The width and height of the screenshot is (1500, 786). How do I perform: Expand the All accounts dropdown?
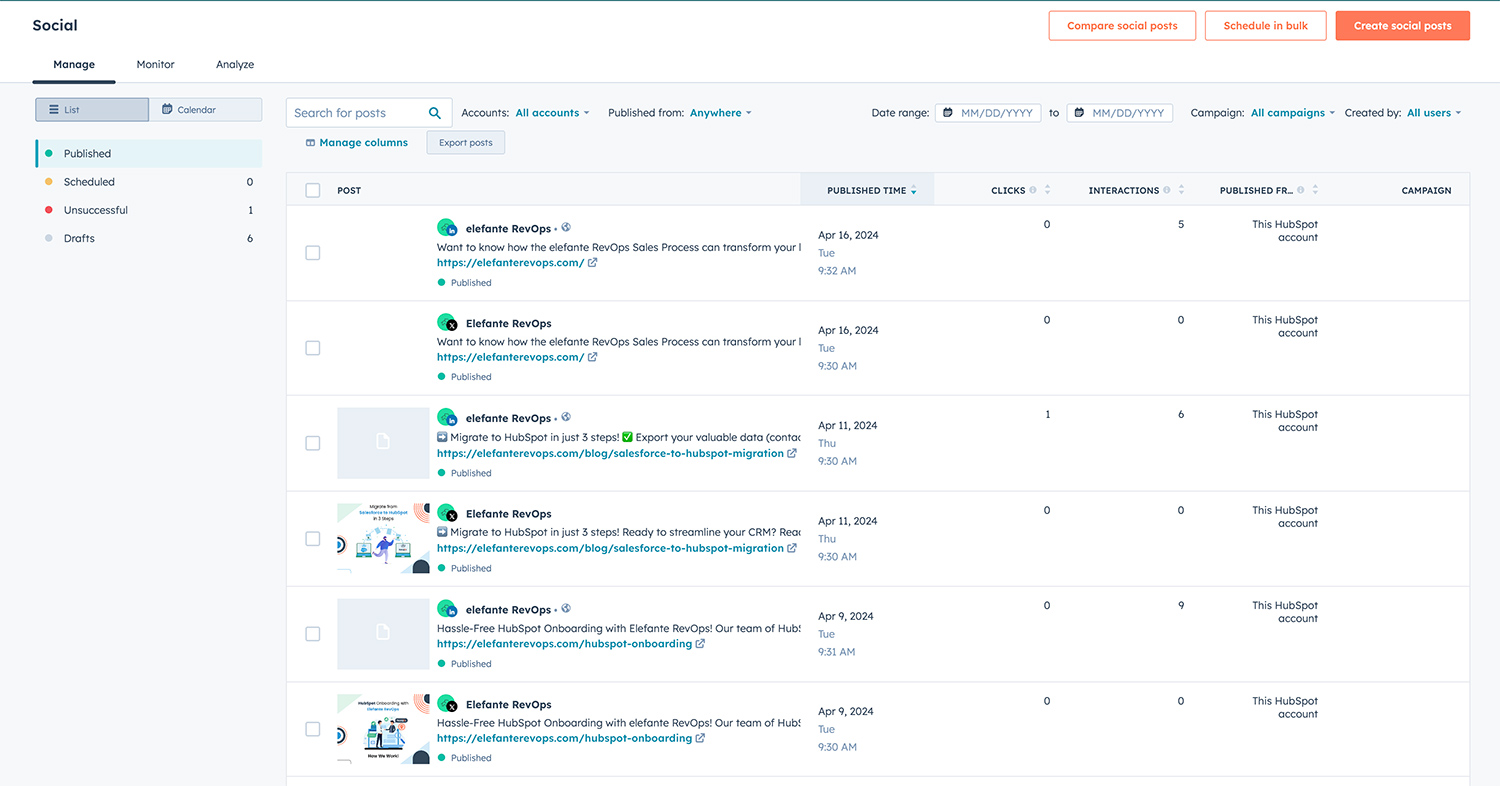(x=552, y=113)
